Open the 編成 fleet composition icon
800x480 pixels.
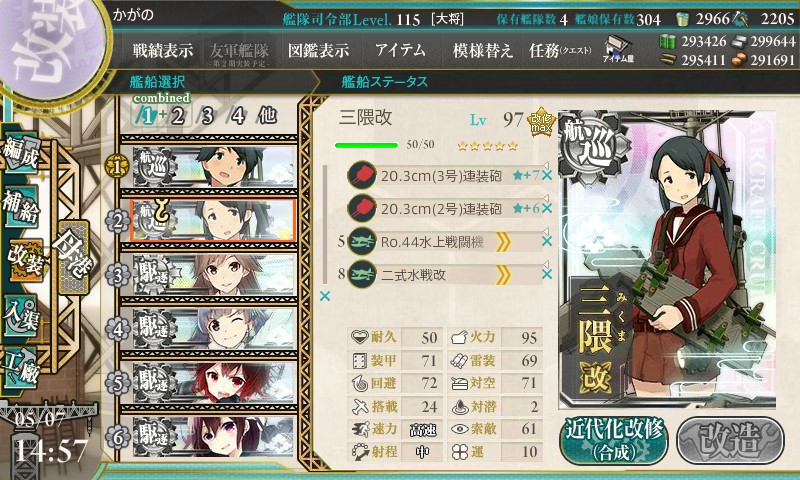click(x=21, y=153)
